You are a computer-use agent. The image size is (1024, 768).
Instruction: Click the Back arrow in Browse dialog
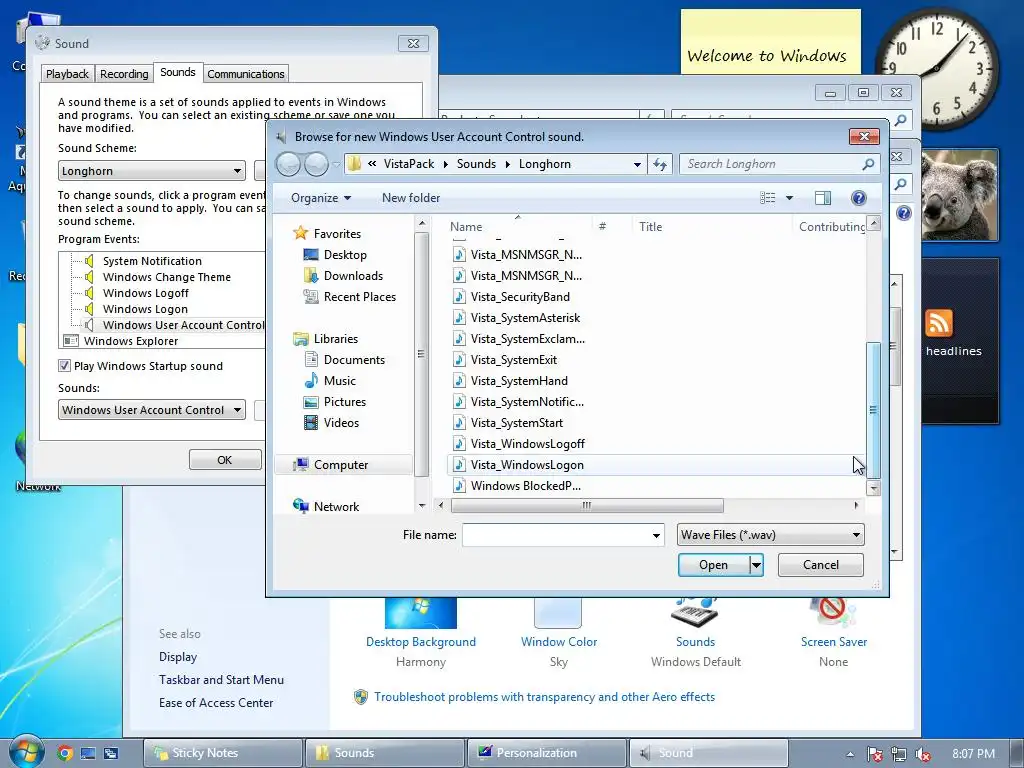pyautogui.click(x=289, y=164)
